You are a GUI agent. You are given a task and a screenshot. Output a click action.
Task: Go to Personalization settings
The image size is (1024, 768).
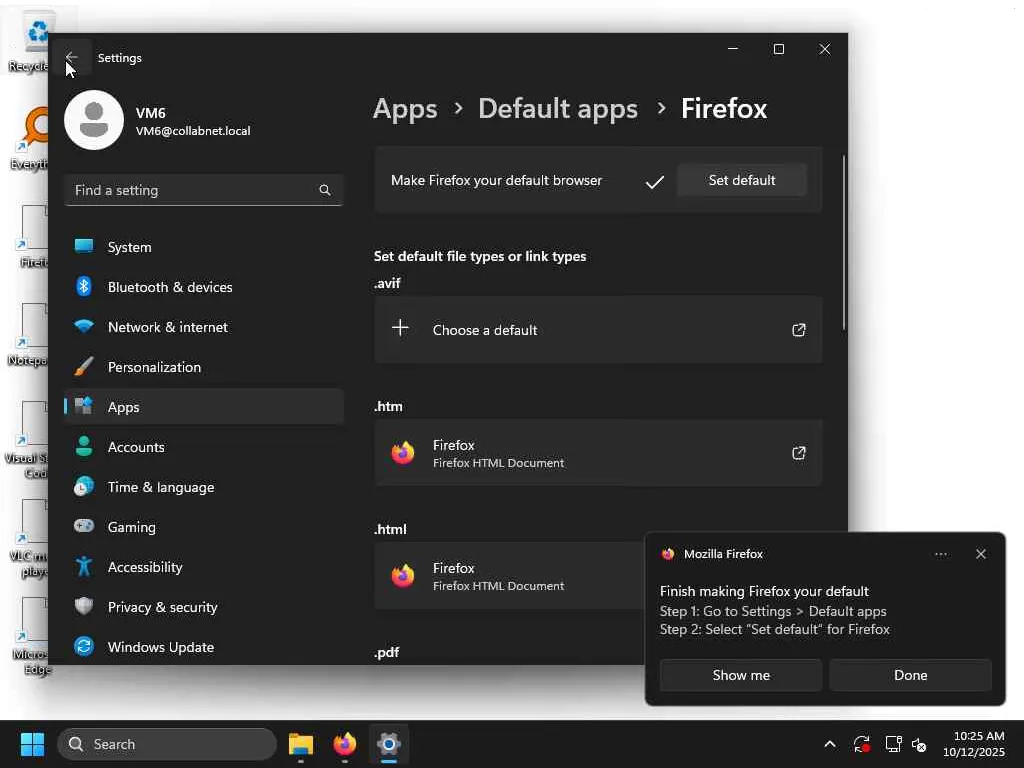154,367
